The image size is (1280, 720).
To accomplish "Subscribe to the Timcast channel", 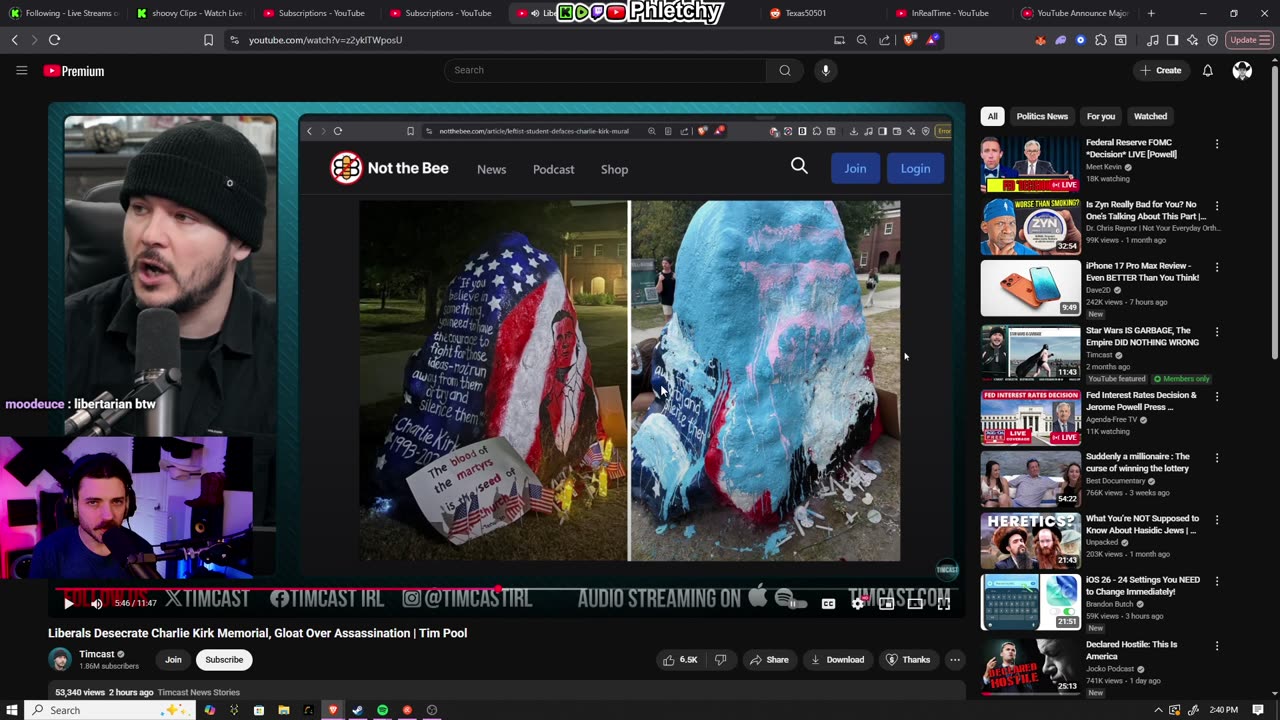I will tap(224, 660).
